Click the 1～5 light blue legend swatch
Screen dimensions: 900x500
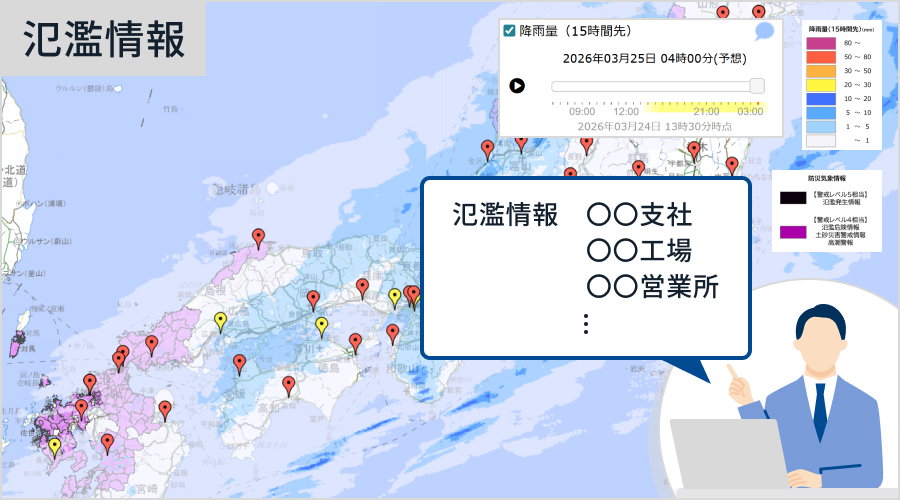coord(821,127)
